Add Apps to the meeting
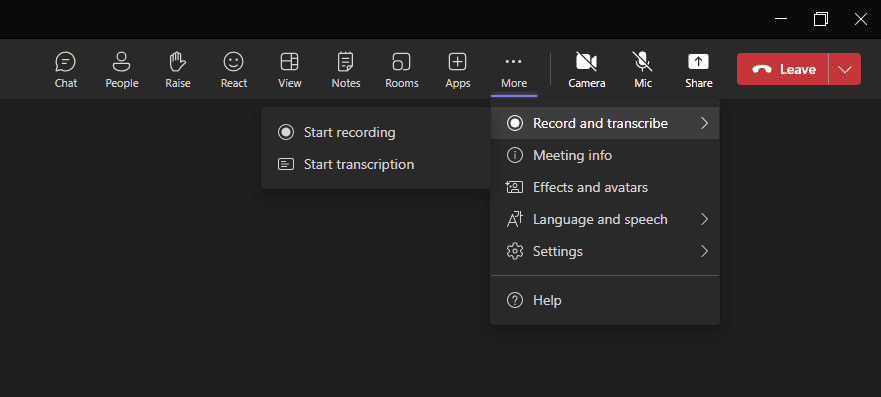 457,70
